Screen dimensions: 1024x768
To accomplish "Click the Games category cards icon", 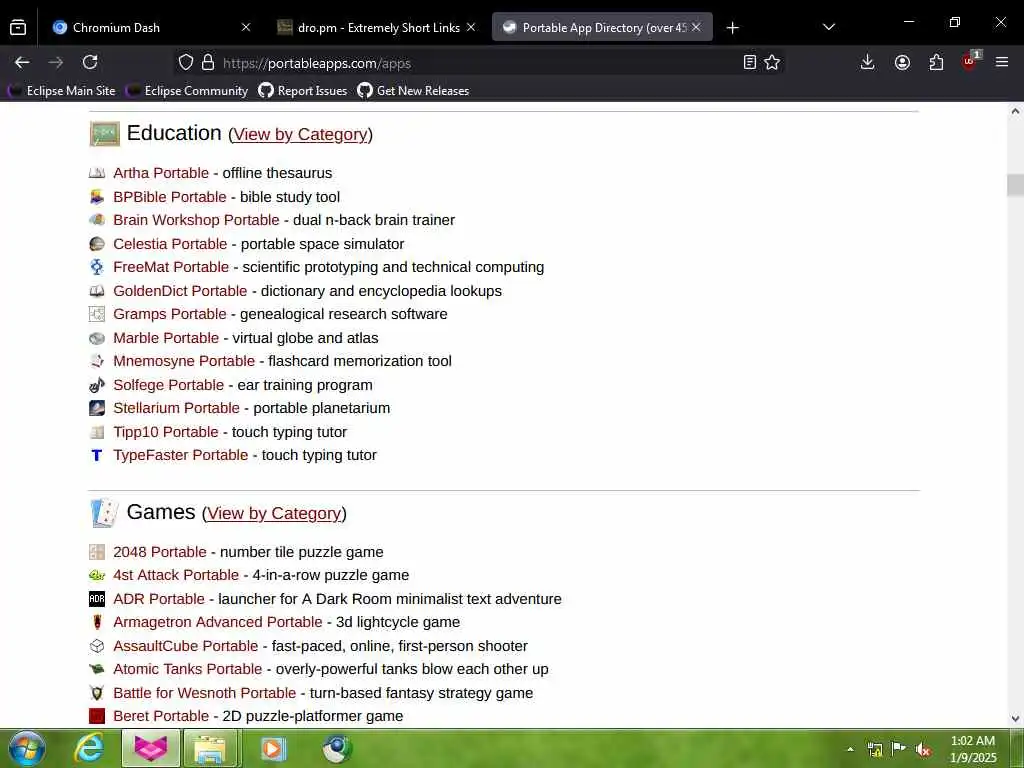I will tap(104, 513).
